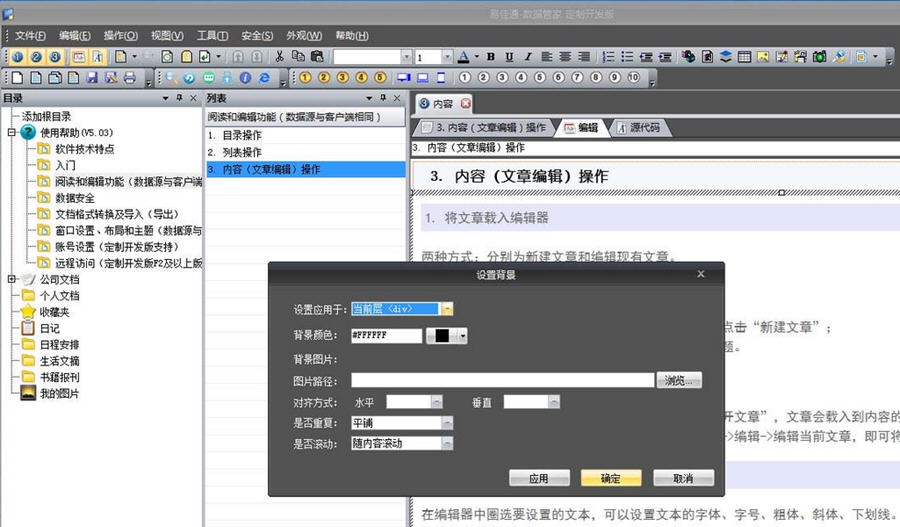Click the Cut scissors icon
This screenshot has width=900, height=527.
[280, 56]
